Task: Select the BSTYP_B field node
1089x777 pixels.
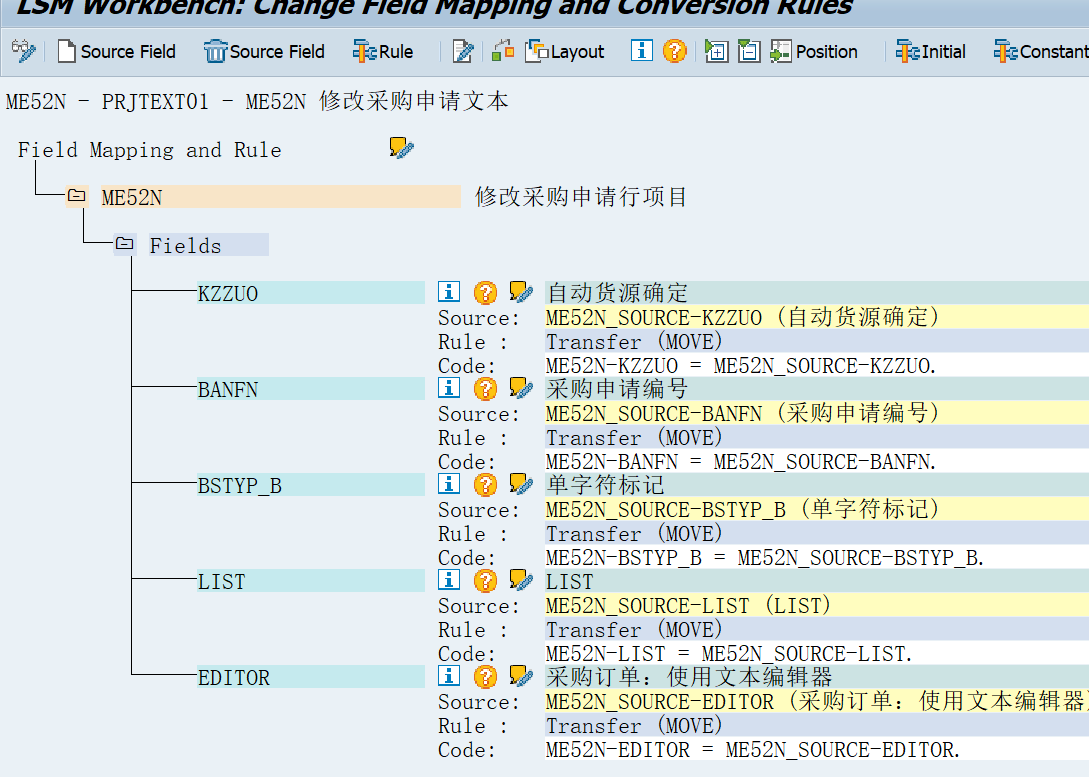Action: [310, 485]
